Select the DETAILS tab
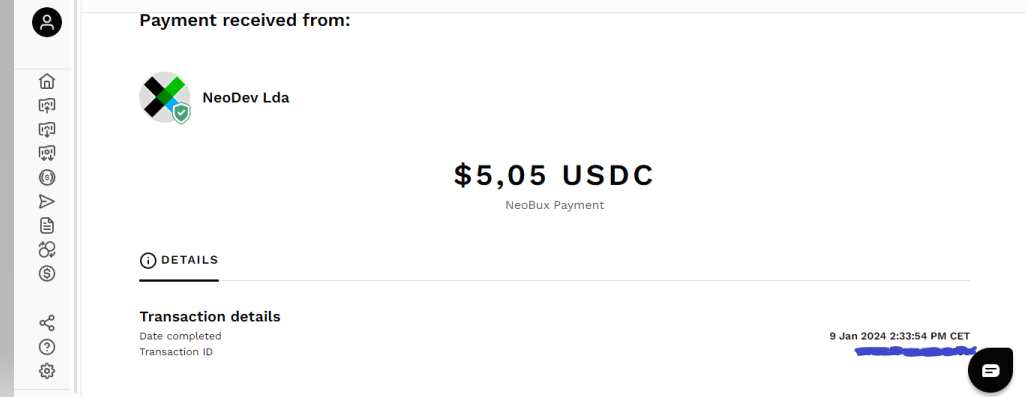Viewport: 1026px width, 397px height. (179, 260)
